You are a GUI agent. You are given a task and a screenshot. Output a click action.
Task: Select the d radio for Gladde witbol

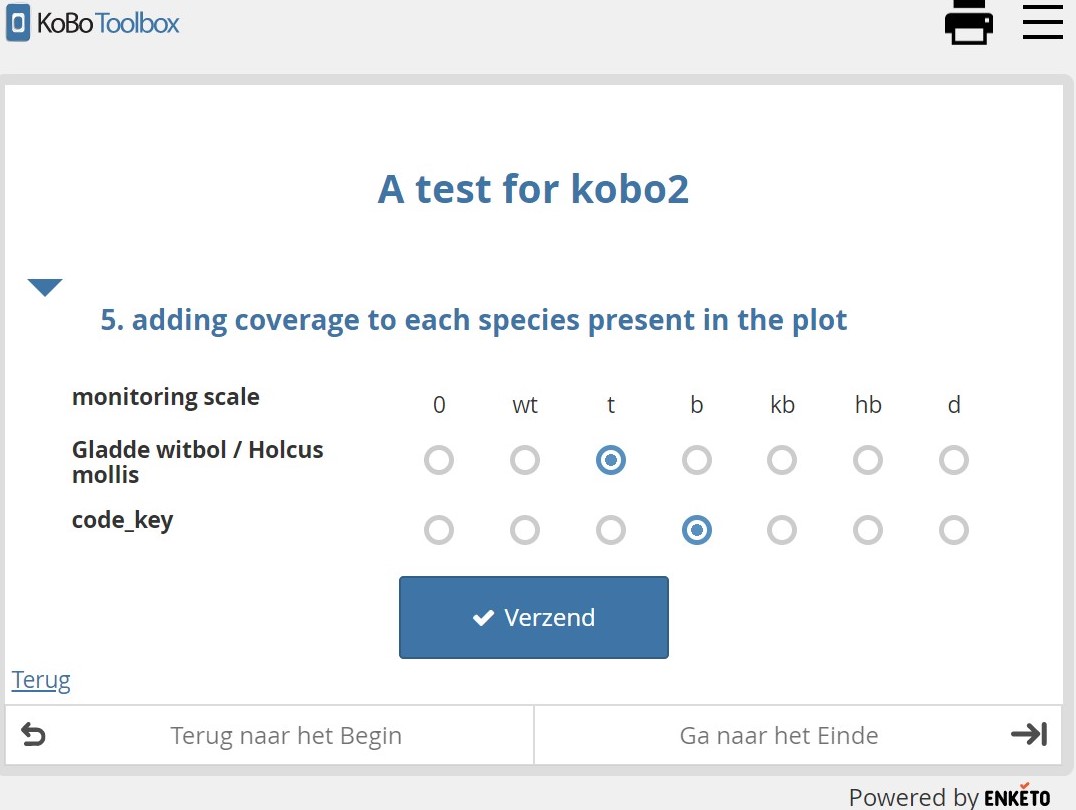click(x=953, y=460)
